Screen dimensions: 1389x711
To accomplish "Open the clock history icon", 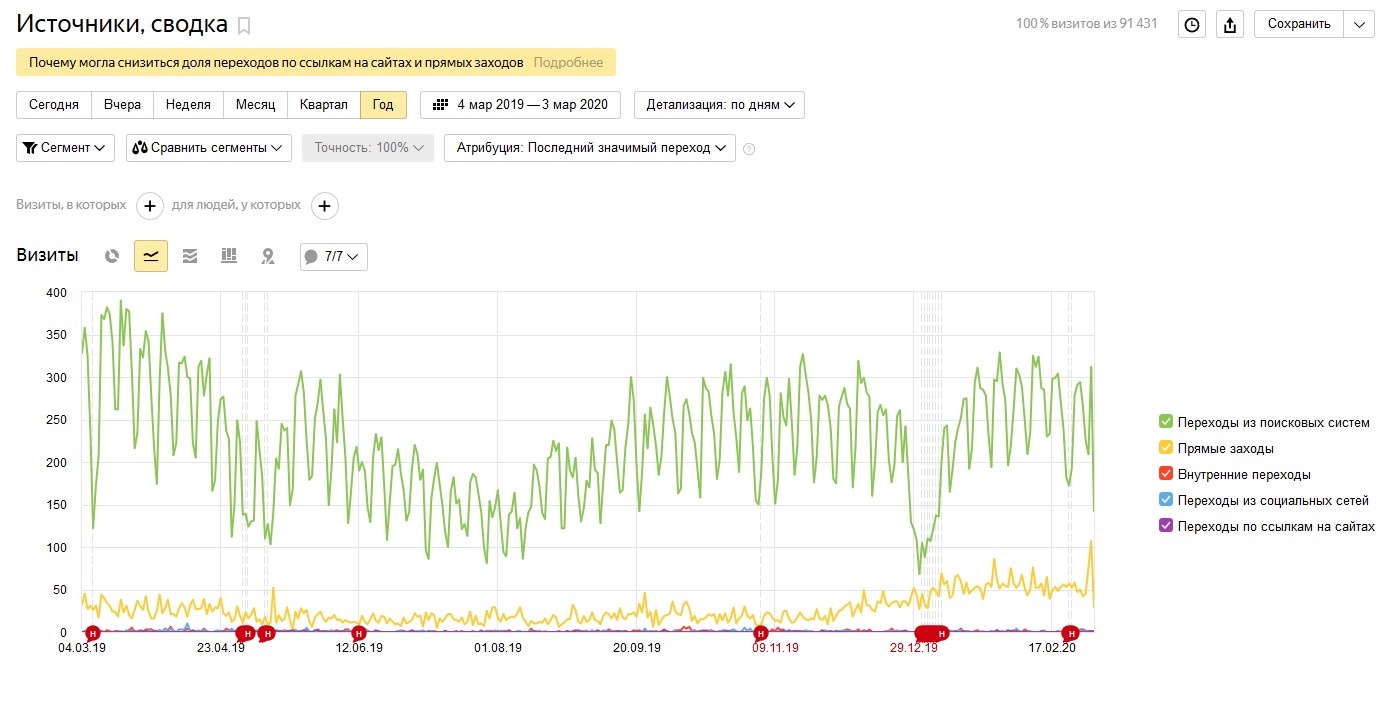I will click(x=1191, y=25).
